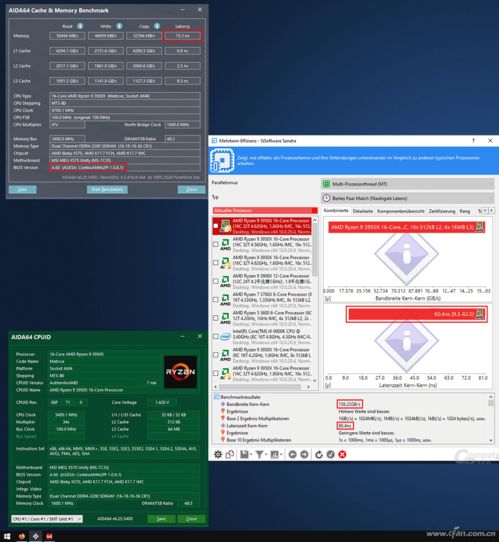Click the AMD logo on the Ryzen 7 3700X entry
Image resolution: width=499 pixels, height=542 pixels.
click(x=226, y=299)
